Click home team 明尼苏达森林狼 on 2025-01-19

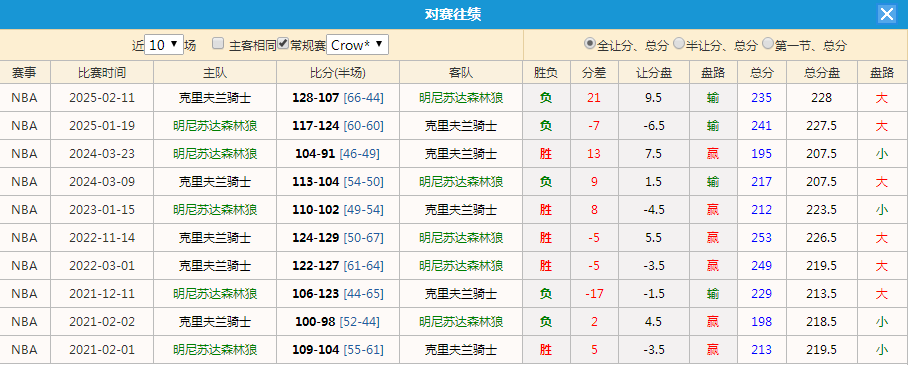215,126
